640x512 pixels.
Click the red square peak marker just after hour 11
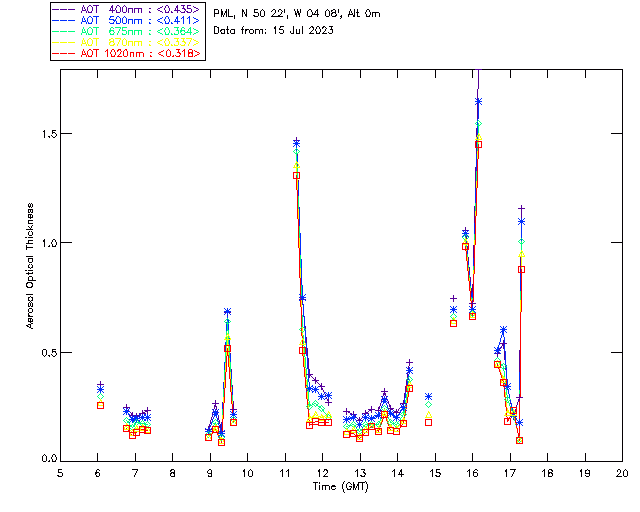click(x=297, y=176)
